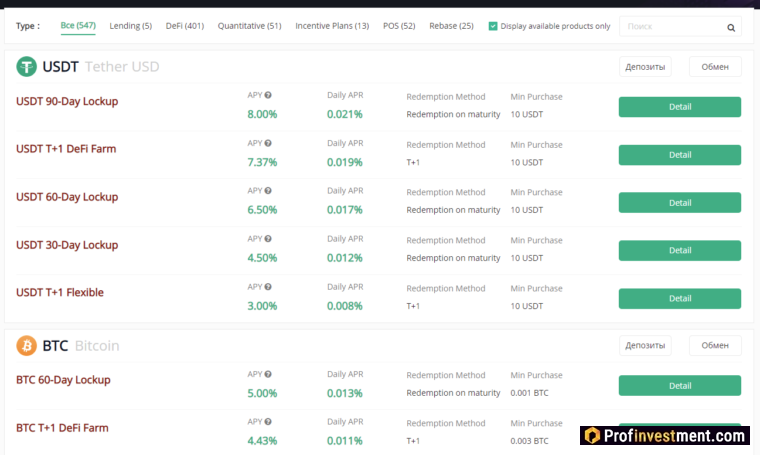Uncheck Display available products only
Image resolution: width=760 pixels, height=455 pixels.
click(493, 26)
